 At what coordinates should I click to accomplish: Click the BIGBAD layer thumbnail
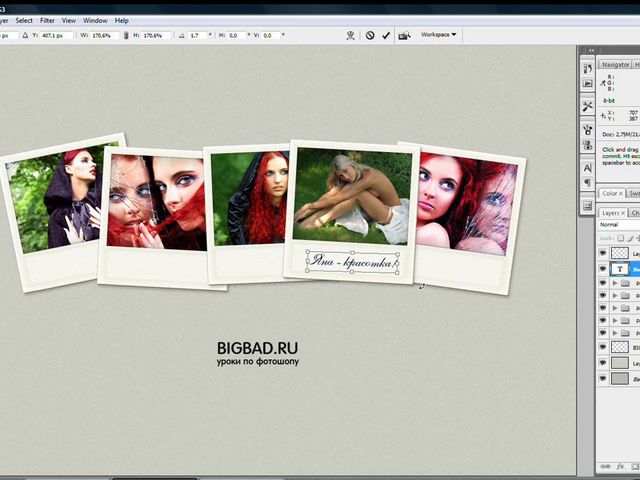(x=620, y=347)
